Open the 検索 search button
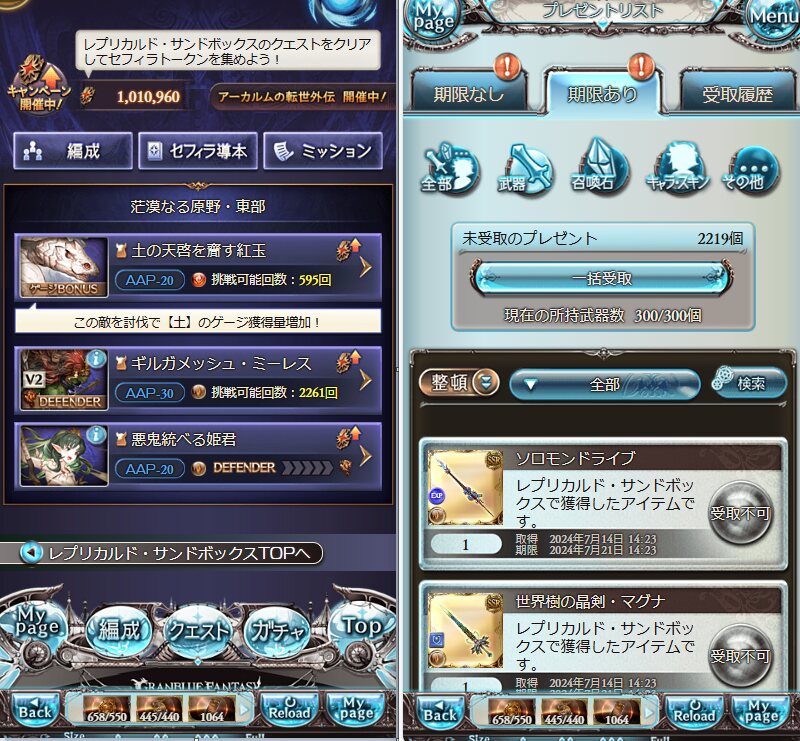Image resolution: width=800 pixels, height=741 pixels. click(749, 383)
